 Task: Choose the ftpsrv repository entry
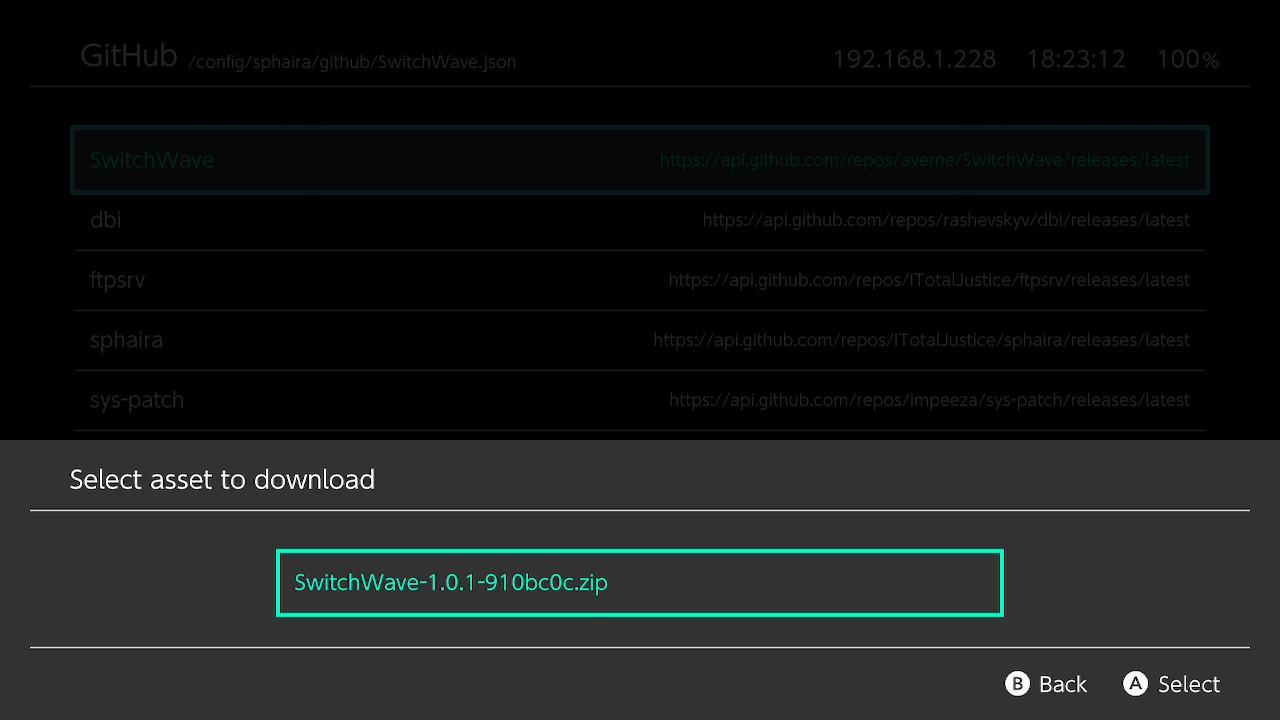640,280
